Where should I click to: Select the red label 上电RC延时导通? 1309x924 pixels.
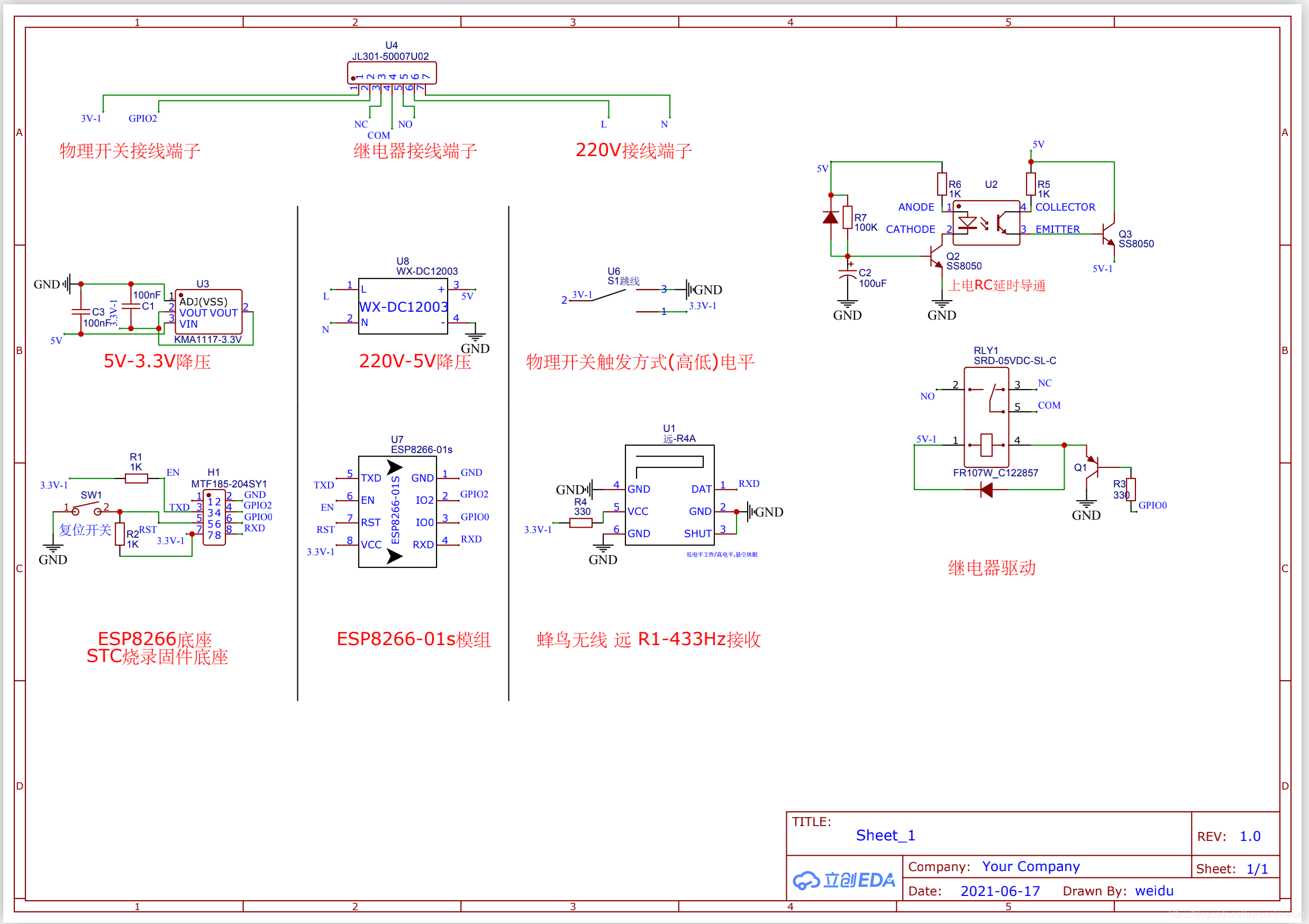[x=996, y=285]
